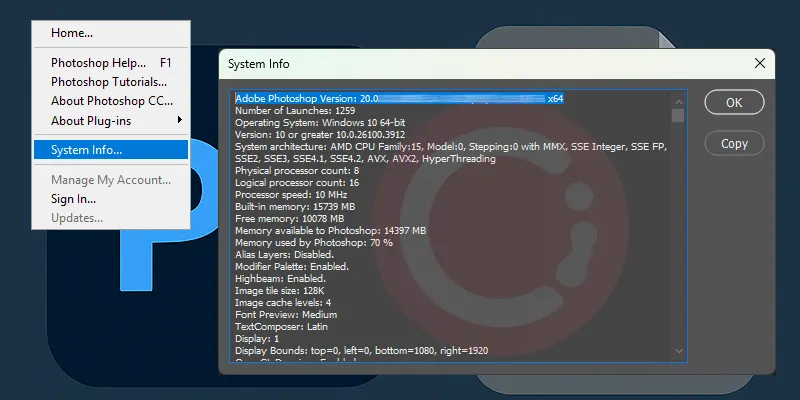The height and width of the screenshot is (400, 800).
Task: Click Operating System: Windows 10 64-bit line
Action: [x=320, y=123]
